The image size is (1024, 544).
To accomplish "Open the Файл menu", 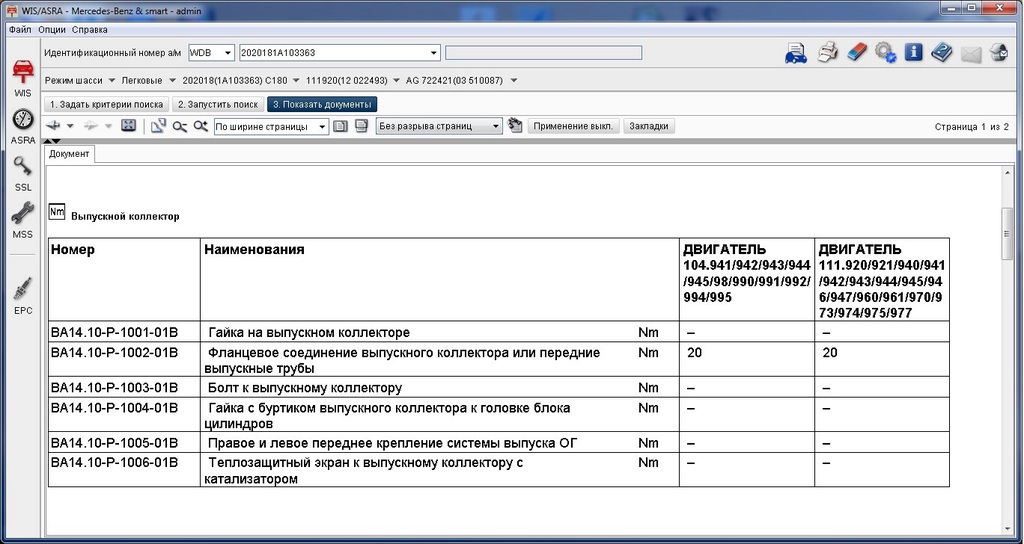I will [x=20, y=29].
